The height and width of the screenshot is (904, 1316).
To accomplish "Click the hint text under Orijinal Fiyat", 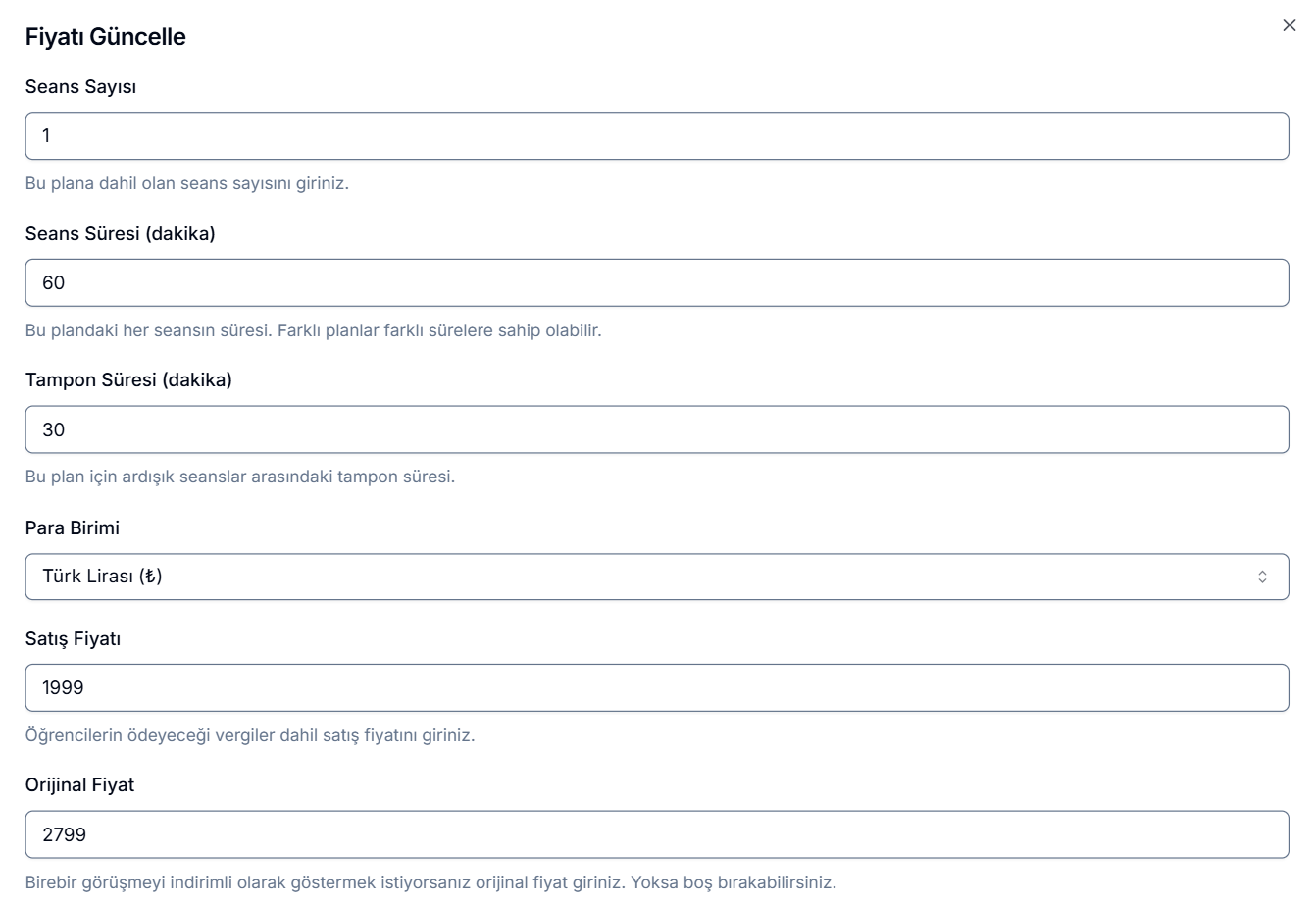I will coord(430,882).
